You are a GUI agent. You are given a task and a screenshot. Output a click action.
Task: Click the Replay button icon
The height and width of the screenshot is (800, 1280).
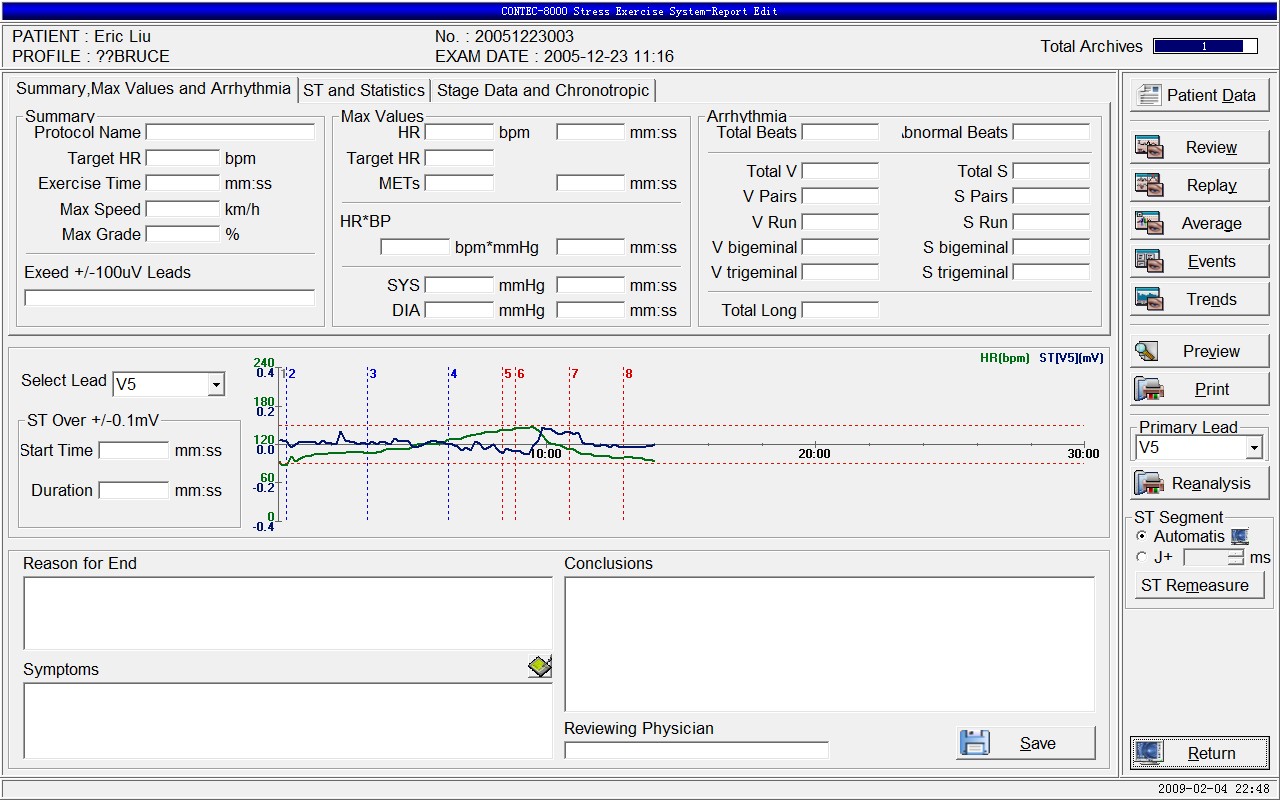click(x=1148, y=186)
